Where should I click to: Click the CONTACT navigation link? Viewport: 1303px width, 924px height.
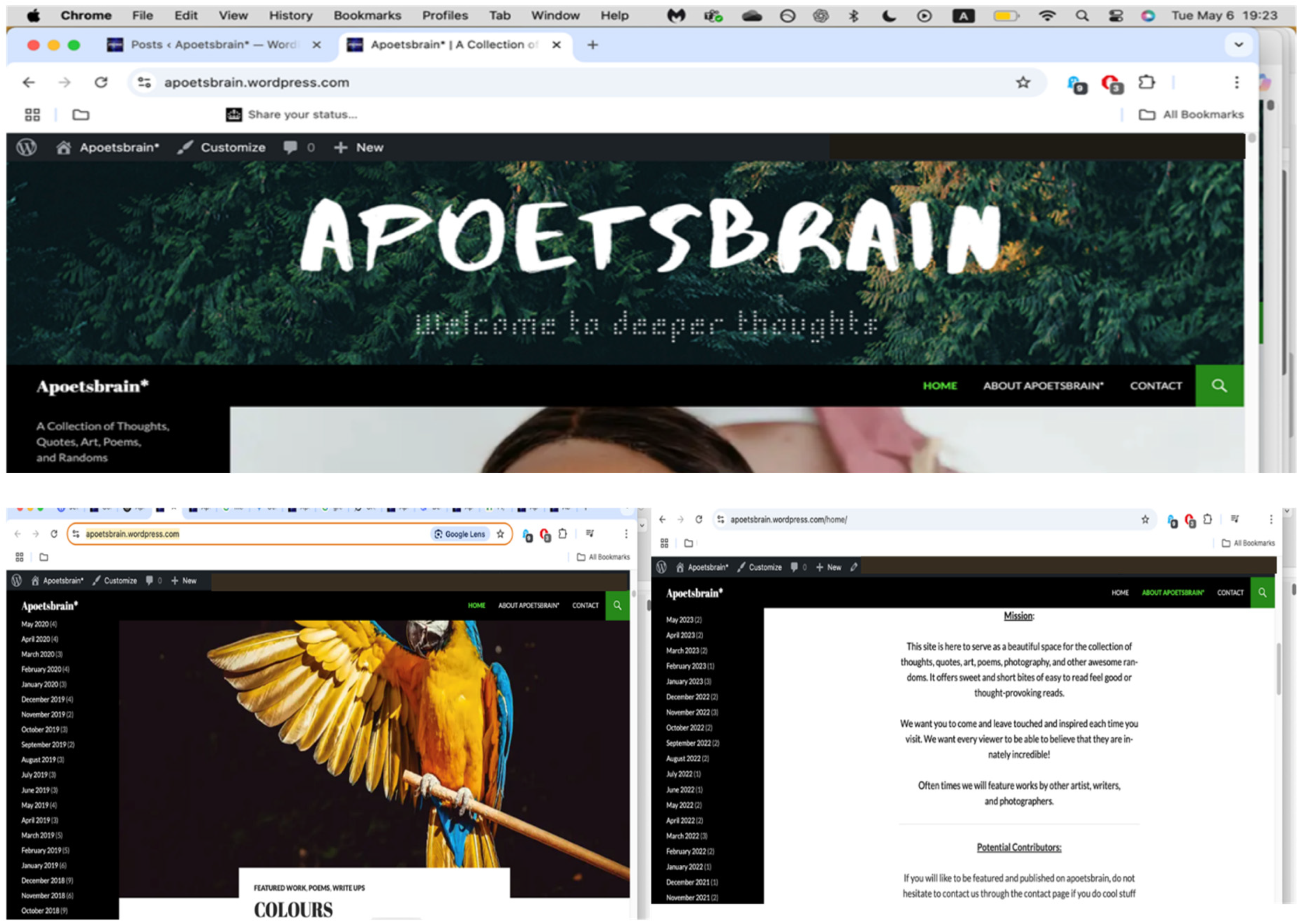pyautogui.click(x=1155, y=386)
